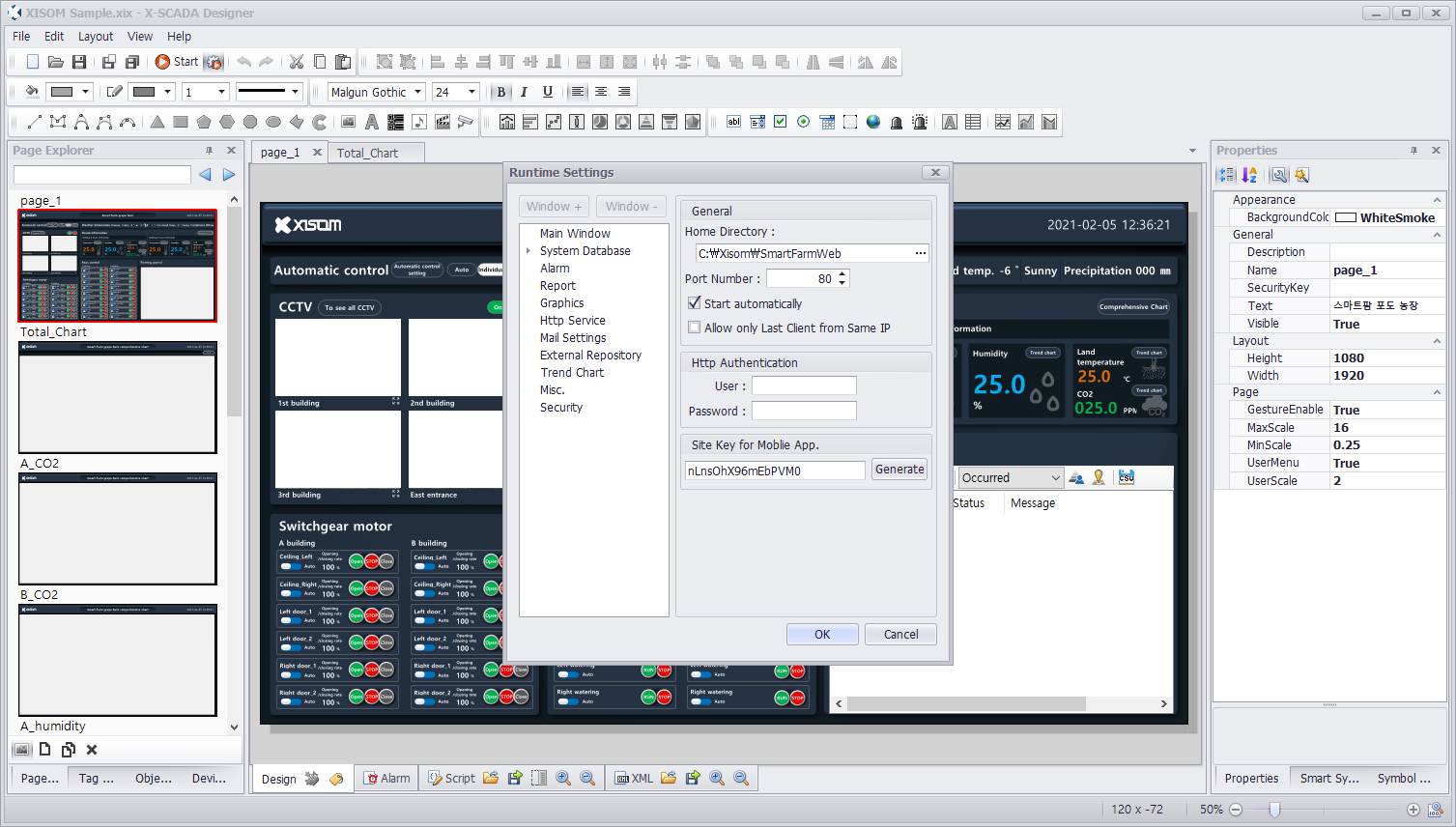Collapse the Page properties section
Image resolution: width=1456 pixels, height=827 pixels.
coord(1437,392)
